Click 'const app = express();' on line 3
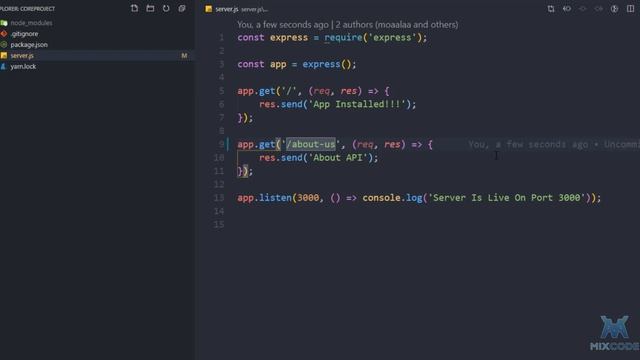Image resolution: width=640 pixels, height=360 pixels. 297,64
